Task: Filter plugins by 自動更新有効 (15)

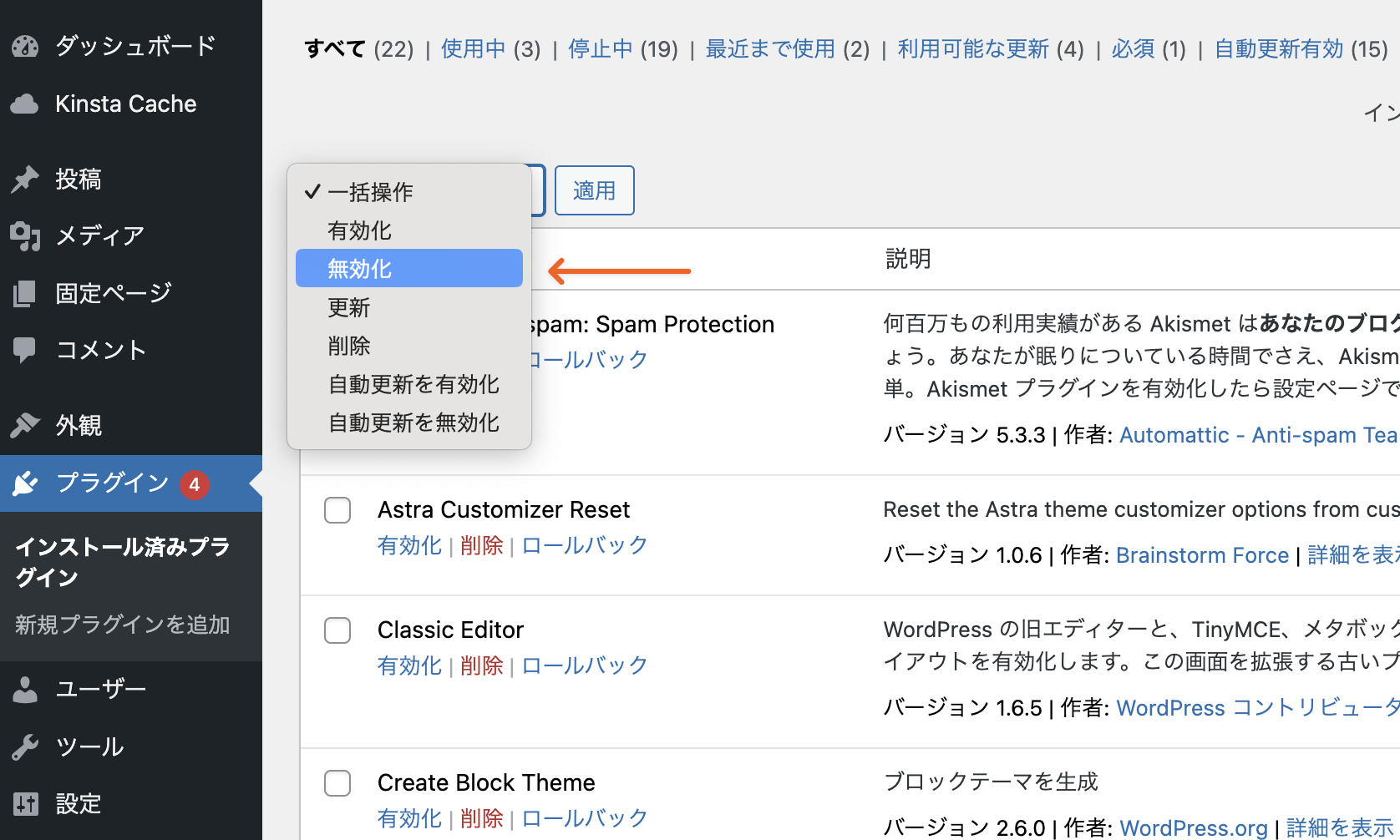Action: 1301,49
